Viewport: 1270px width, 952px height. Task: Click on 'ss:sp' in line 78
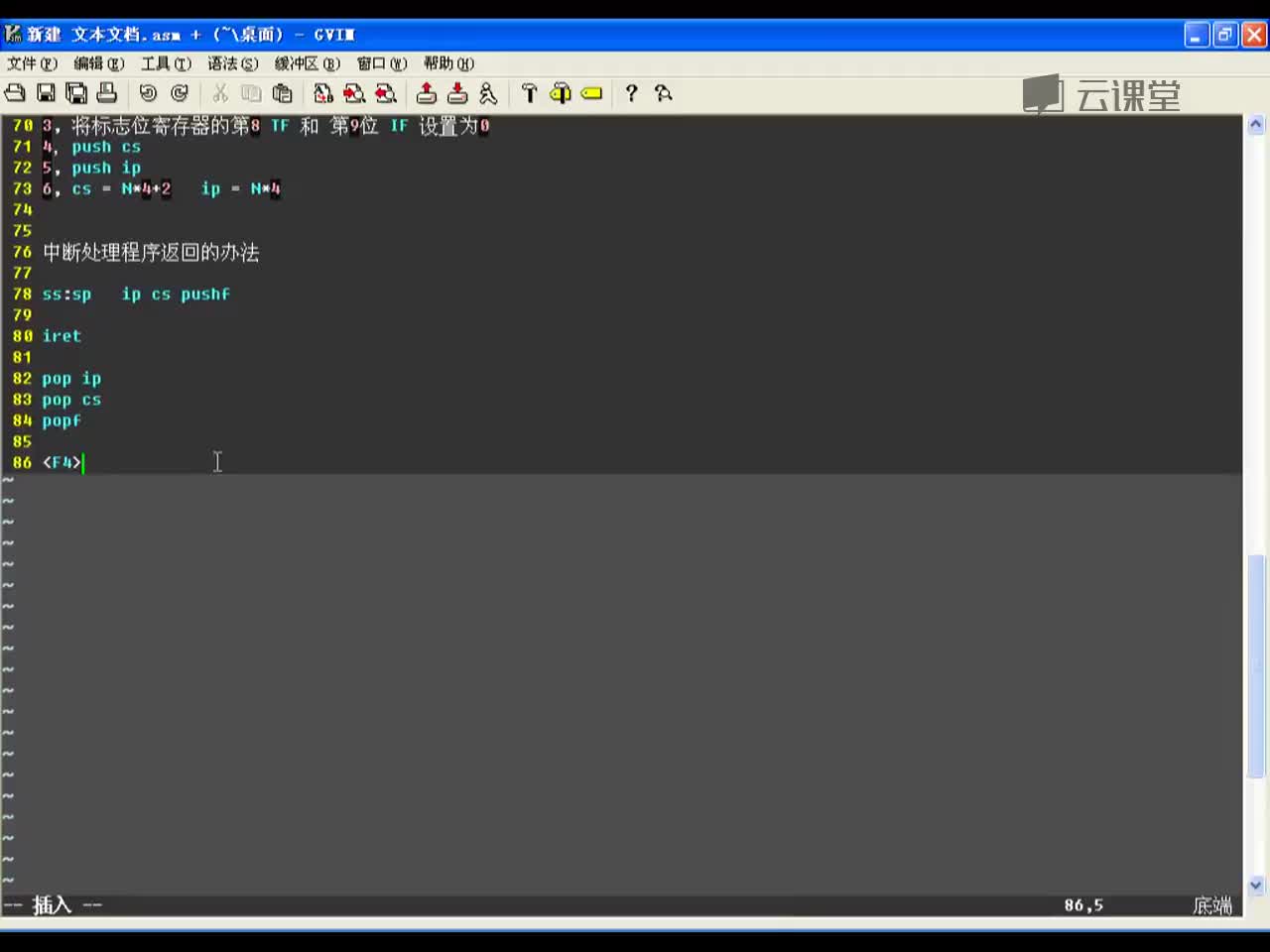[x=66, y=295]
